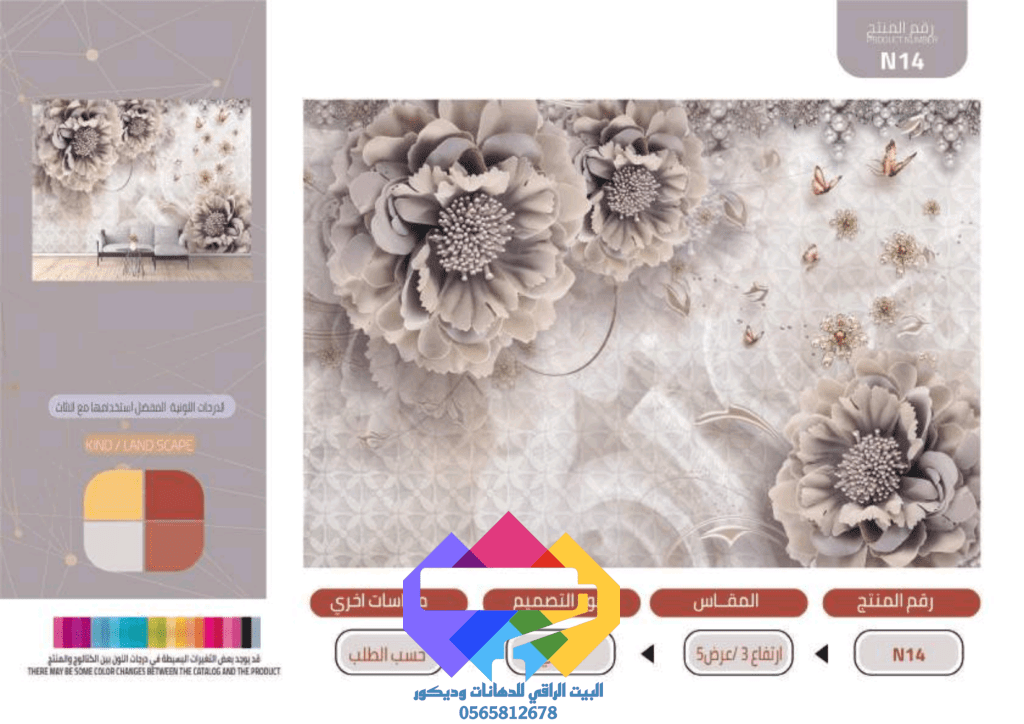Pick the light gray color swatch

(114, 547)
